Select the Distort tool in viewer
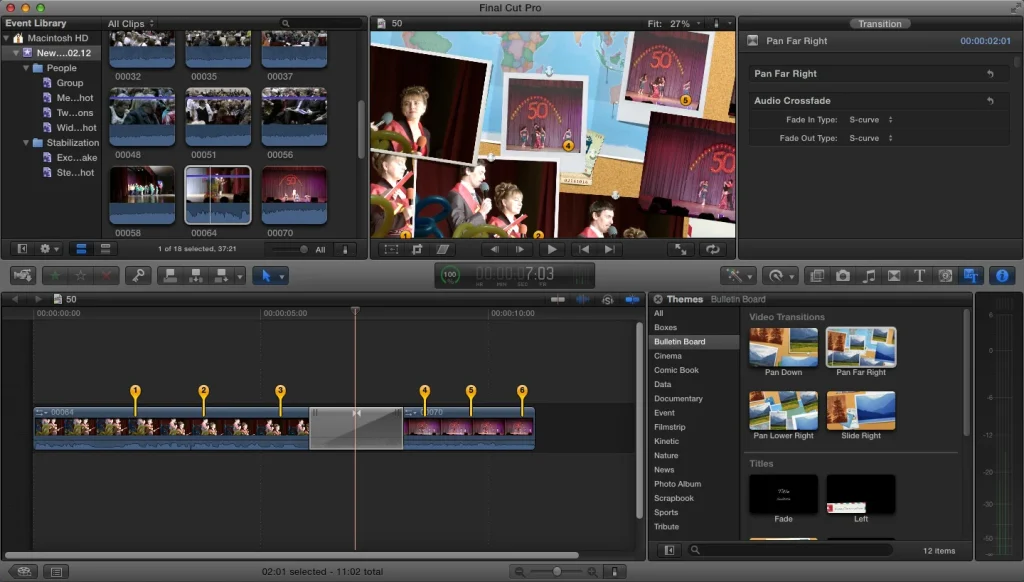This screenshot has height=582, width=1024. pos(443,249)
